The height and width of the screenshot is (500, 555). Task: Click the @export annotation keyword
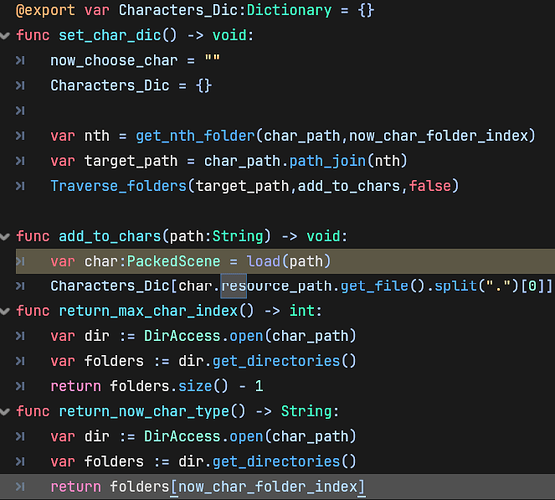tap(46, 10)
